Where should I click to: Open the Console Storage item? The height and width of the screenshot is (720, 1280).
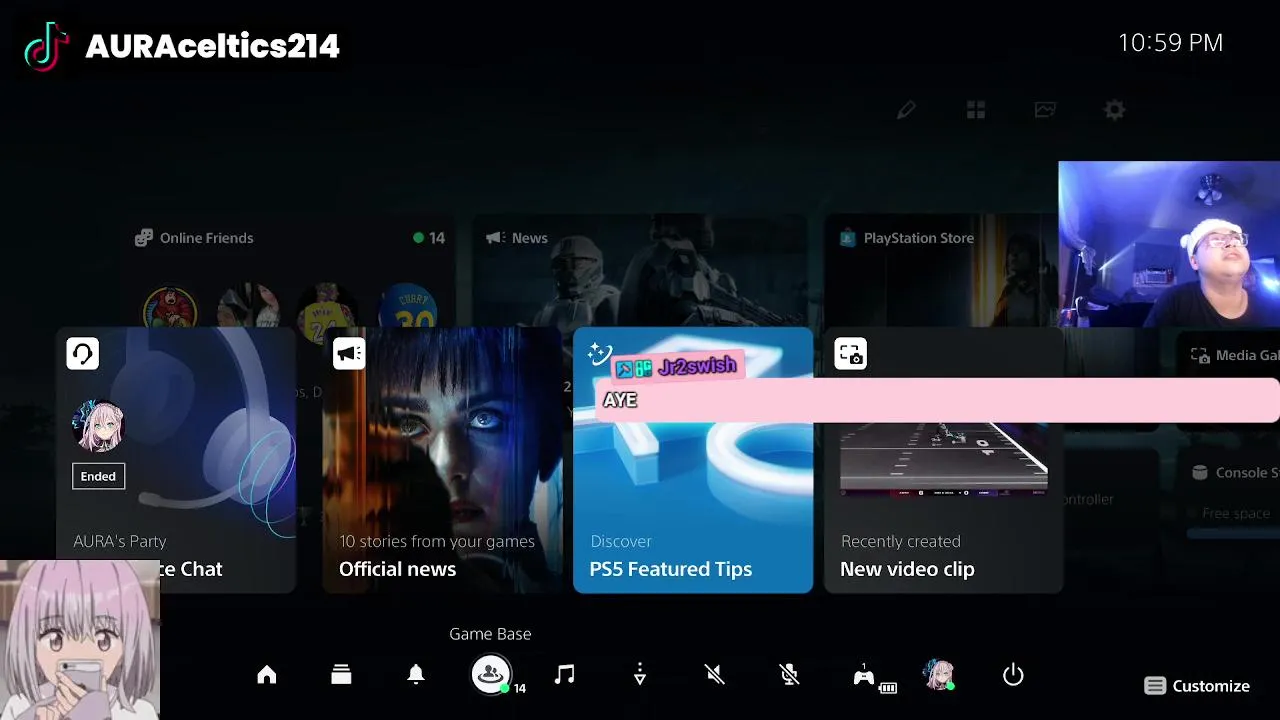1236,473
